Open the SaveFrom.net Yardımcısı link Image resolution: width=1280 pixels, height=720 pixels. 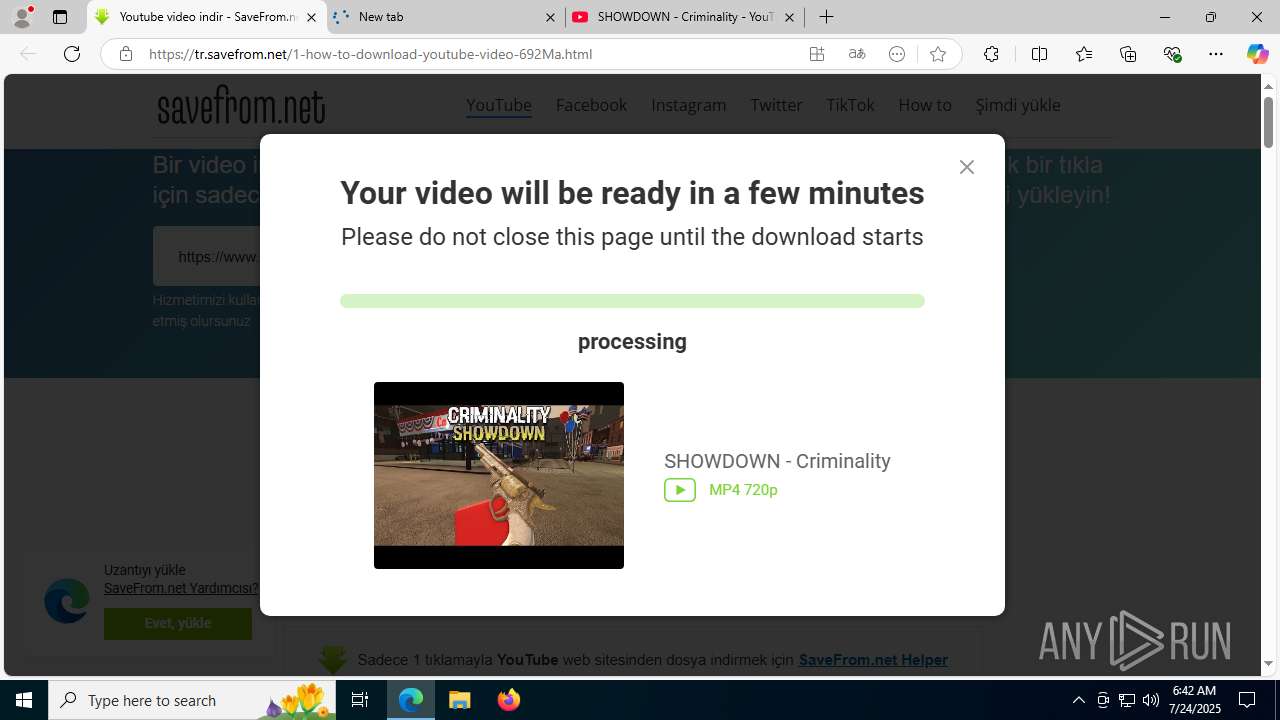181,588
